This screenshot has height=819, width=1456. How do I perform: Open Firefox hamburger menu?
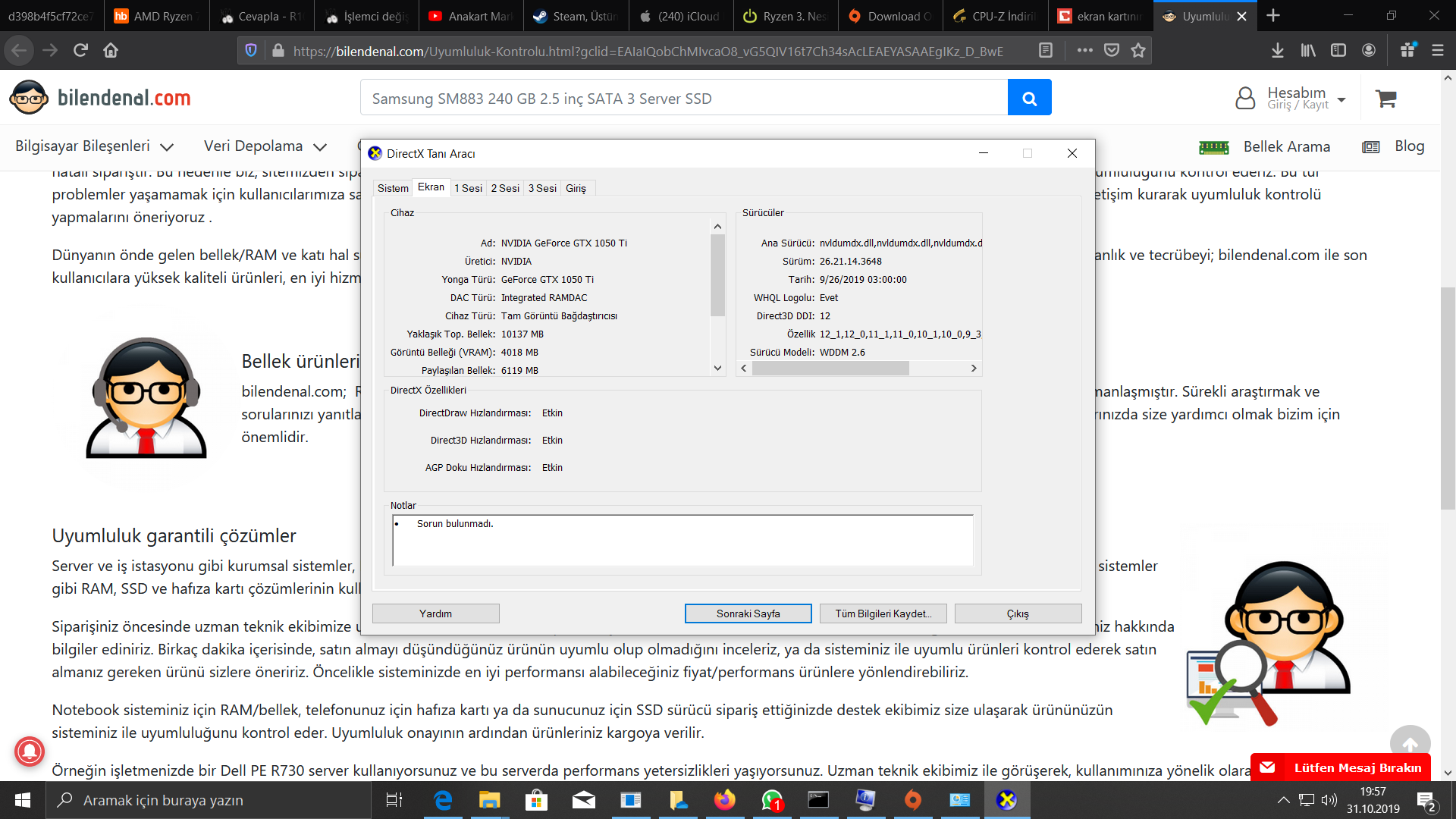(1438, 50)
